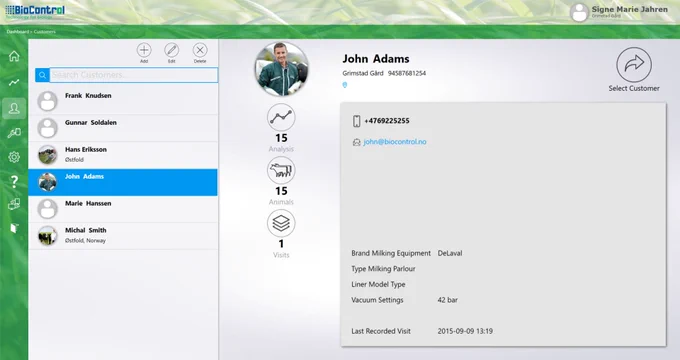
Task: Open email link john@biocontrol.no
Action: (x=395, y=142)
